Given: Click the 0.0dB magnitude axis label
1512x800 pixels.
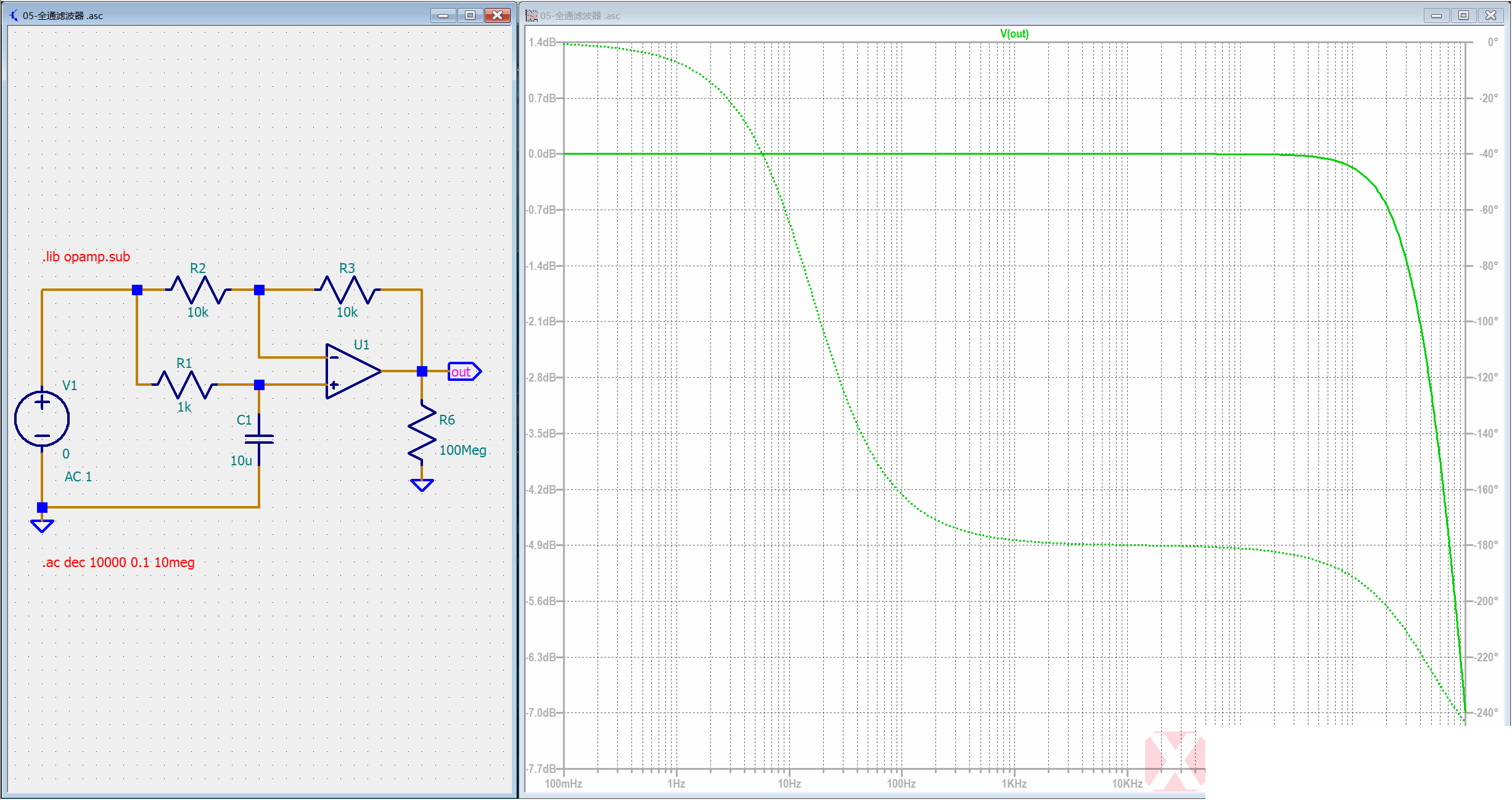Looking at the screenshot, I should click(541, 153).
